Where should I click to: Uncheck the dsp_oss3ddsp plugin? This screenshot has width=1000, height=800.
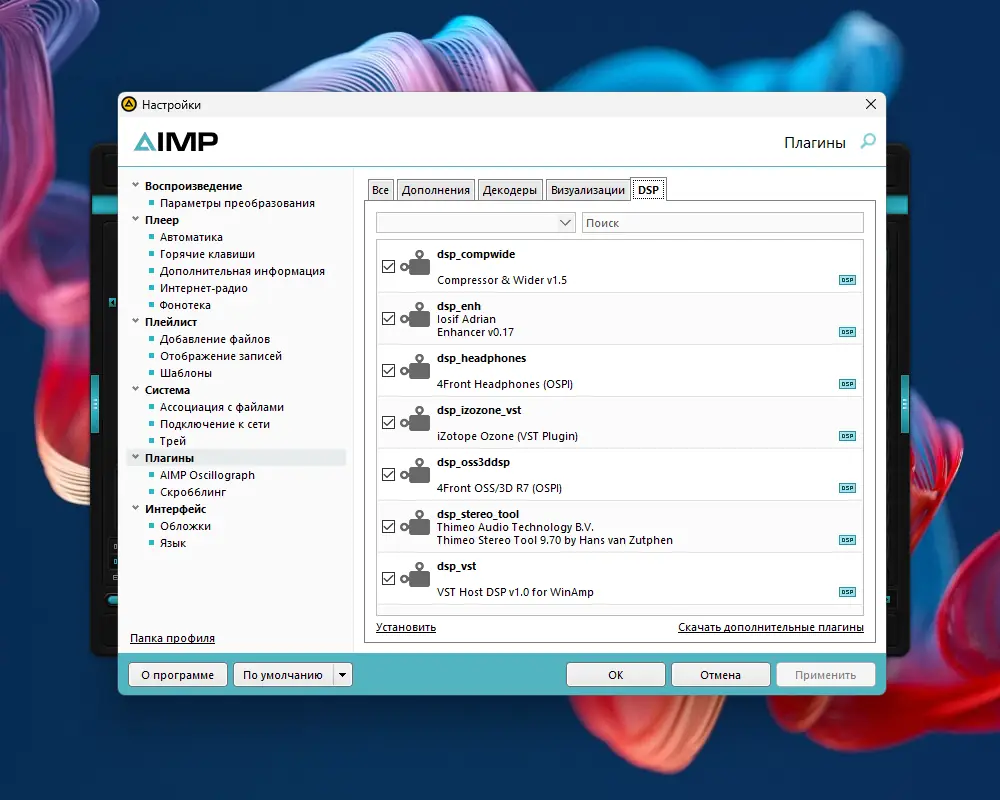(x=388, y=475)
